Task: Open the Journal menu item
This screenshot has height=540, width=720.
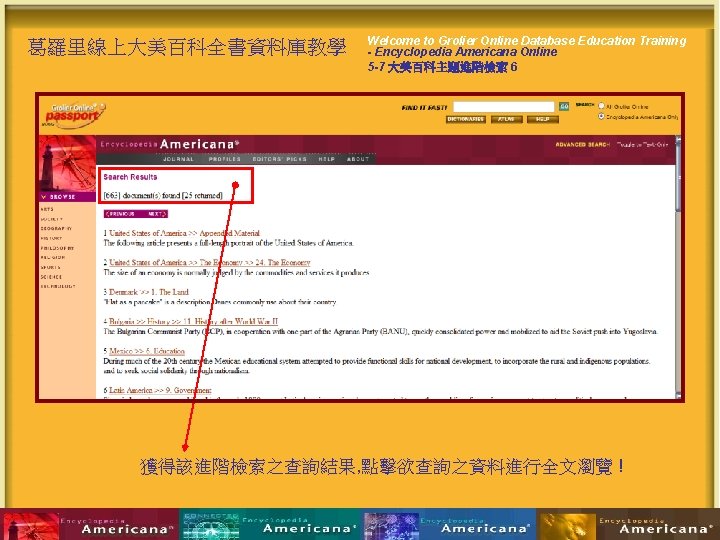Action: [x=178, y=159]
